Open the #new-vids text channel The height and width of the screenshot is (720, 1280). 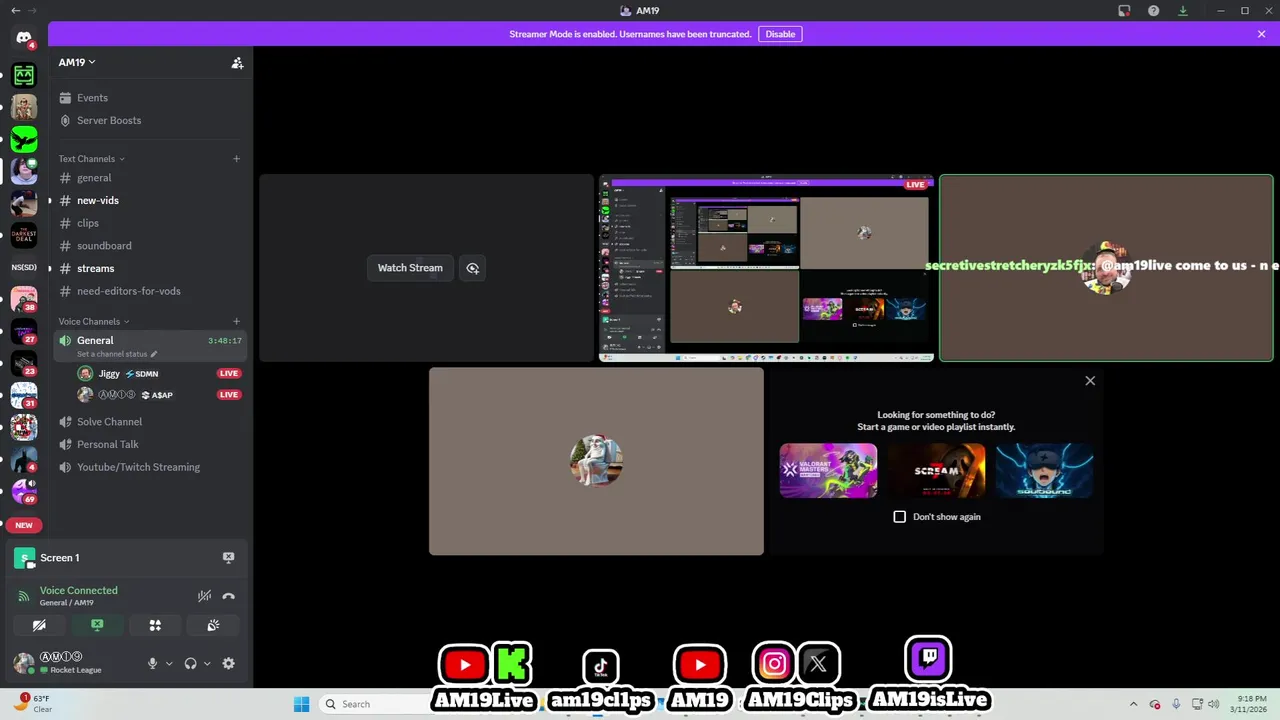(150, 200)
